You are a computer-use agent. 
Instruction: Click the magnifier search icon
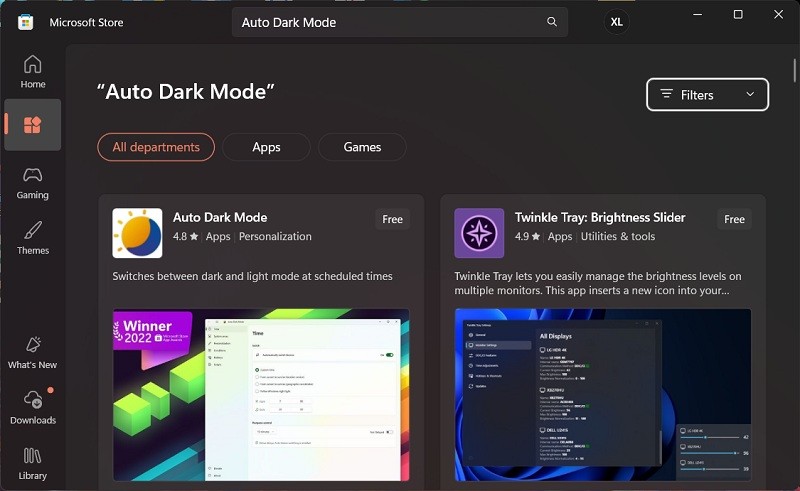coord(552,21)
